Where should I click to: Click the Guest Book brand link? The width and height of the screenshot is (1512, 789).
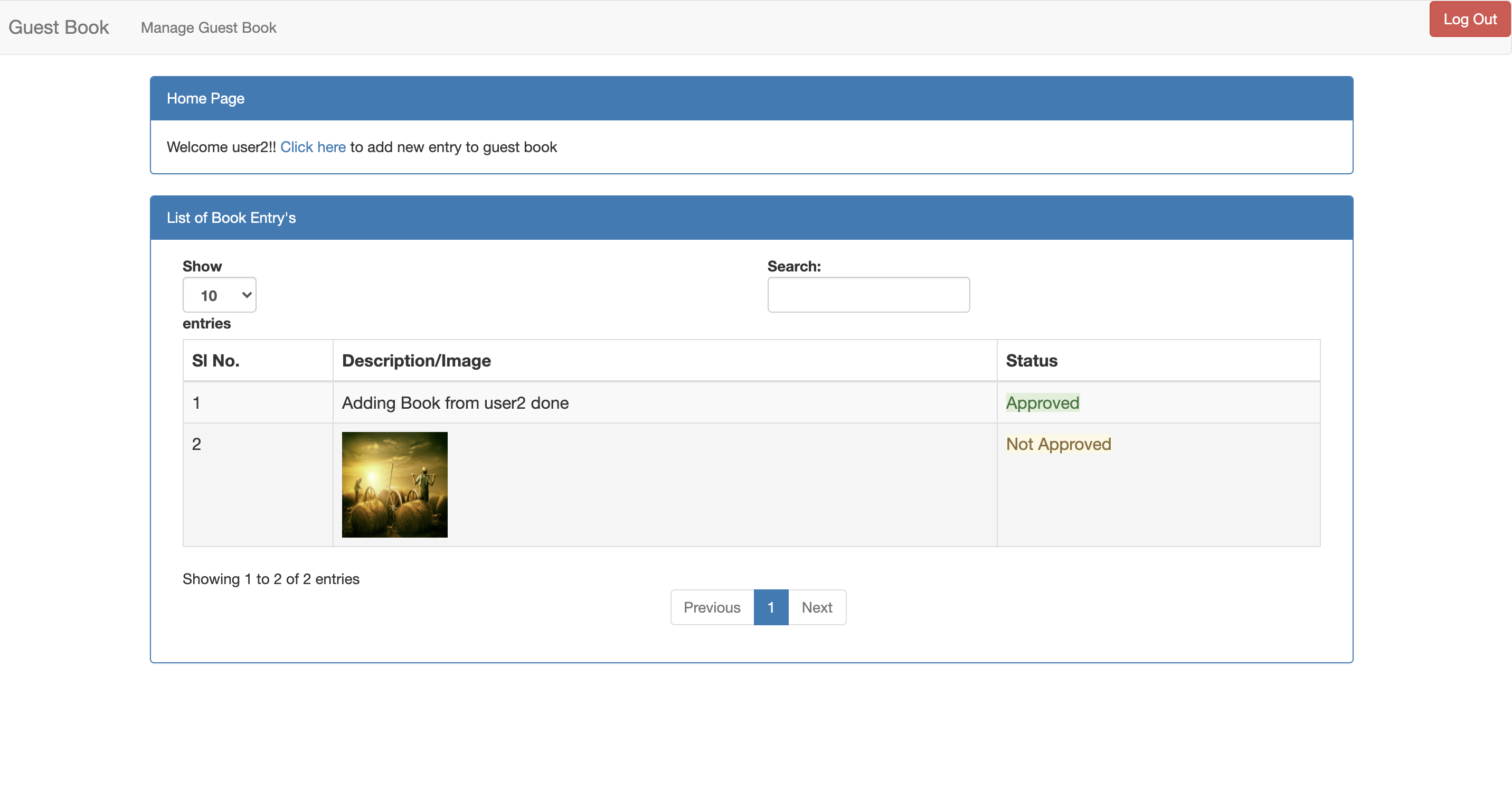[59, 27]
